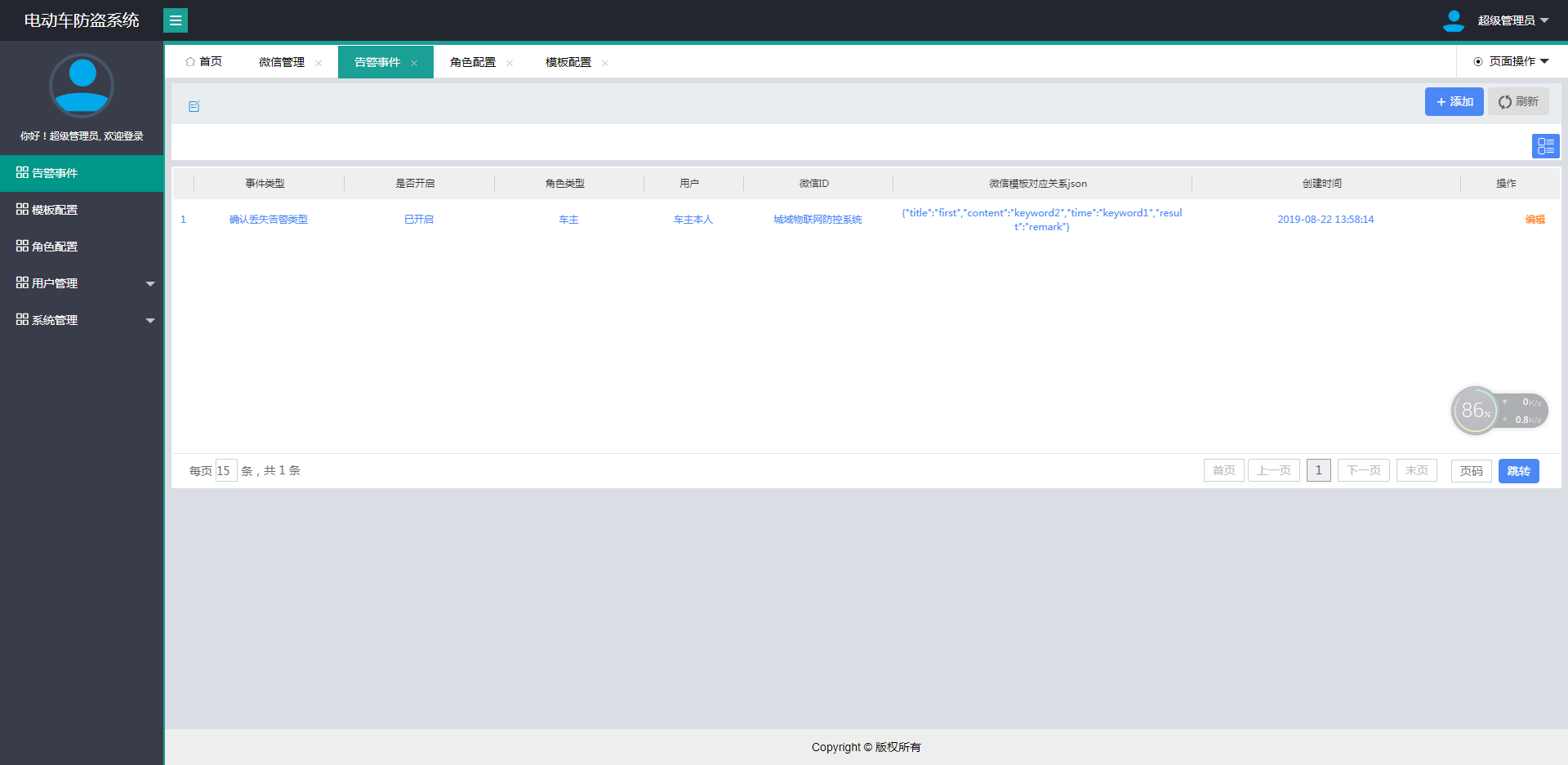Click the 角色类型 column header

point(565,184)
